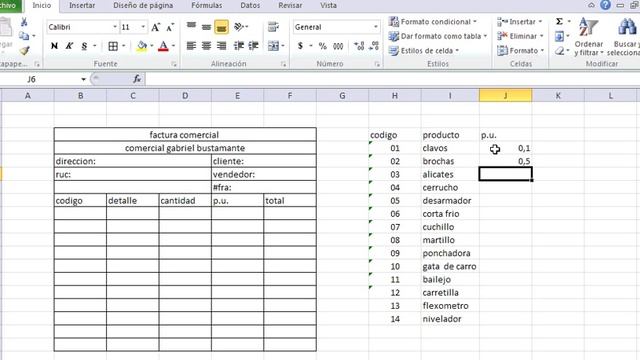This screenshot has height=360, width=640.
Task: Select the 'vendedor:' cell
Action: [x=264, y=174]
